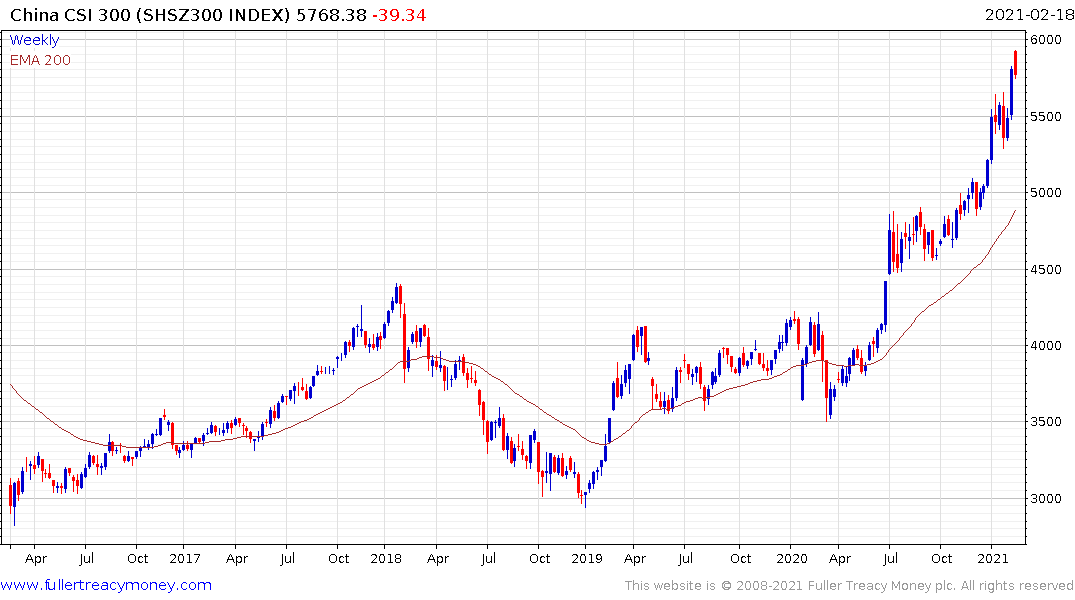The image size is (1075, 600).
Task: Select the blue 'Weekly' legend label
Action: 34,40
